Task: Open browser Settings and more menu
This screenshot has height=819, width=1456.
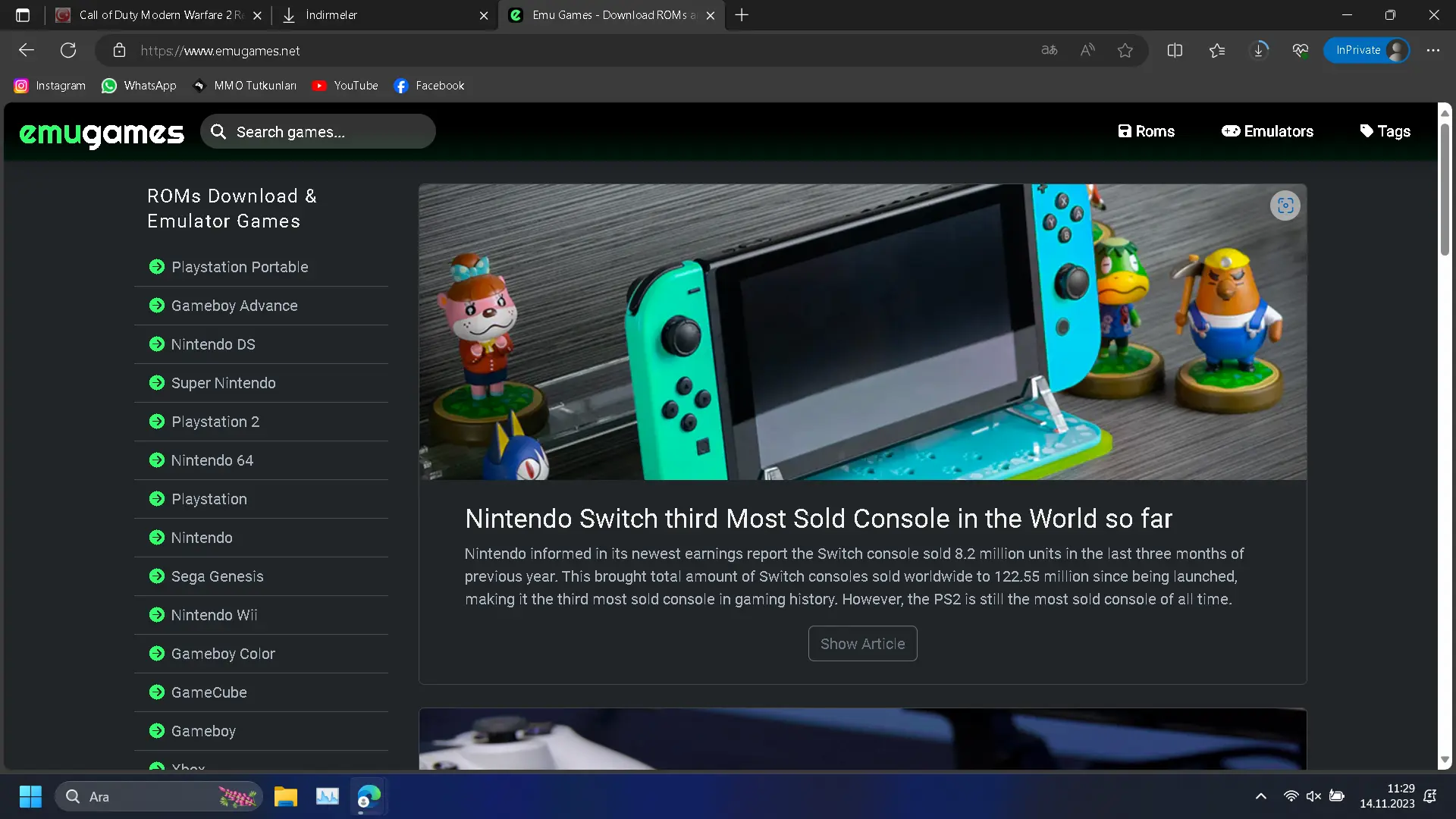Action: [x=1432, y=51]
